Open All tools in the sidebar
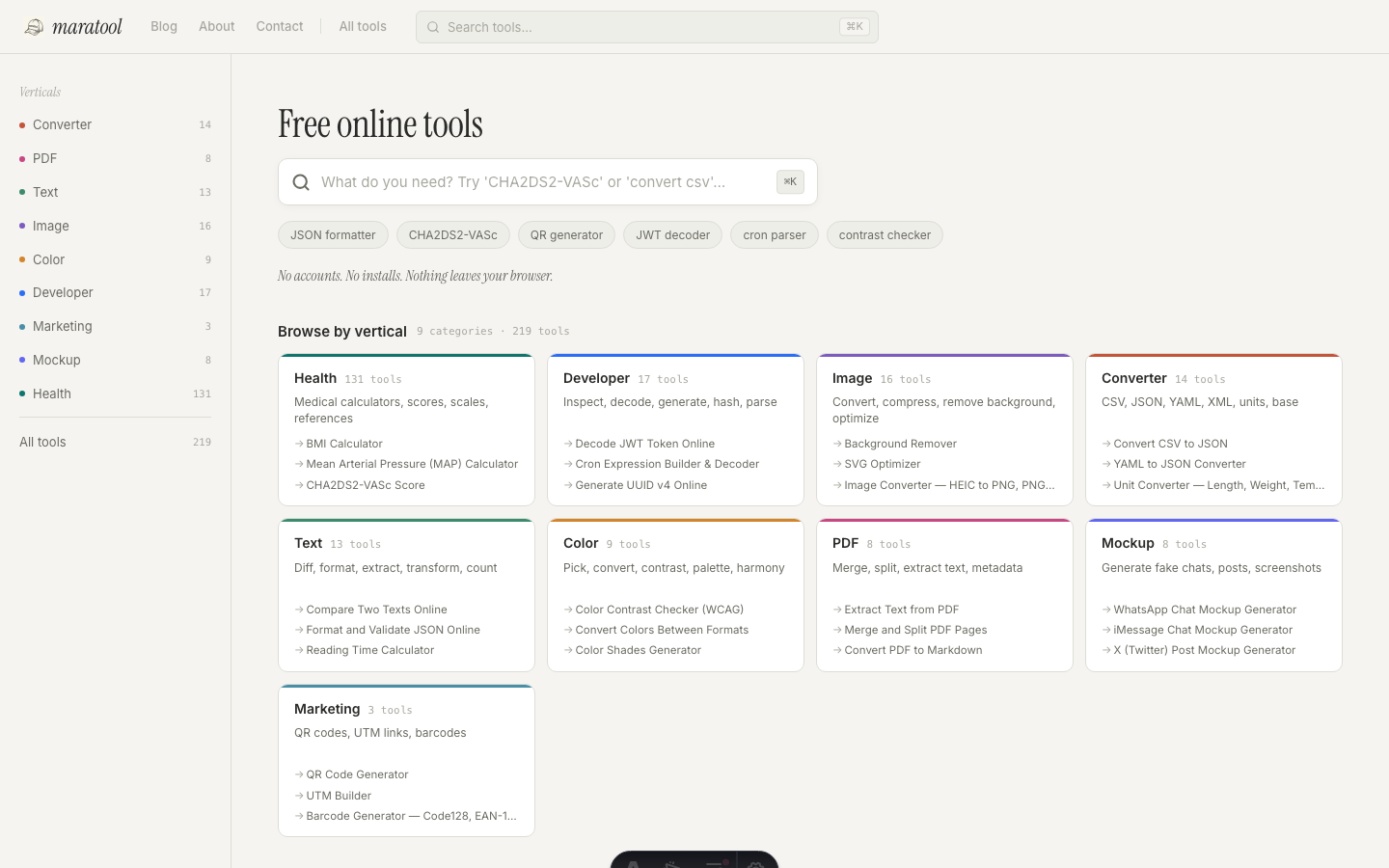Viewport: 1389px width, 868px height. click(116, 442)
